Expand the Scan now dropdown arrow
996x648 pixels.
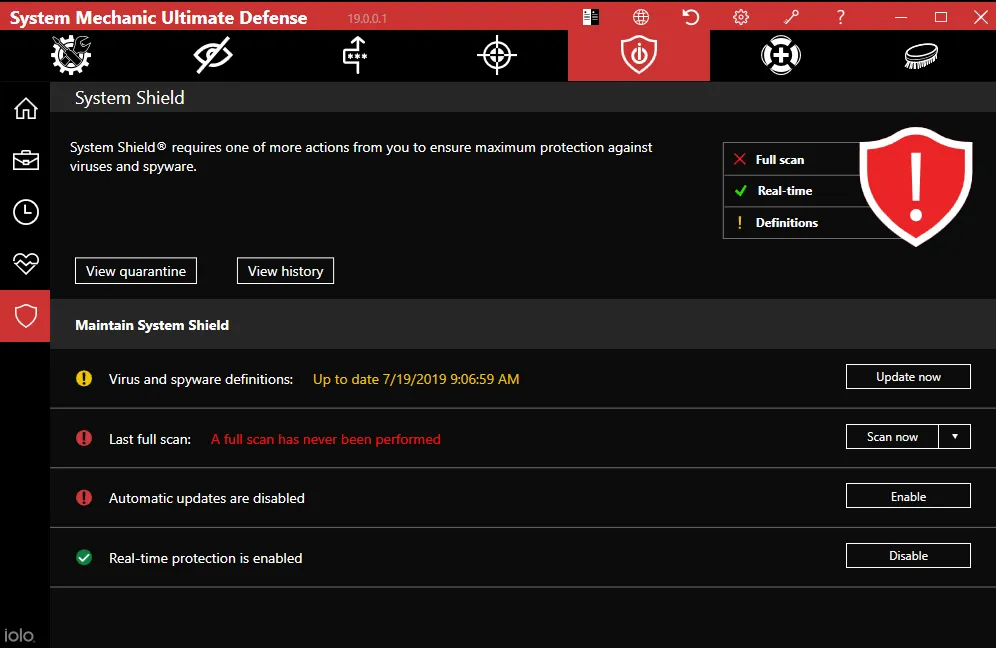pos(955,436)
